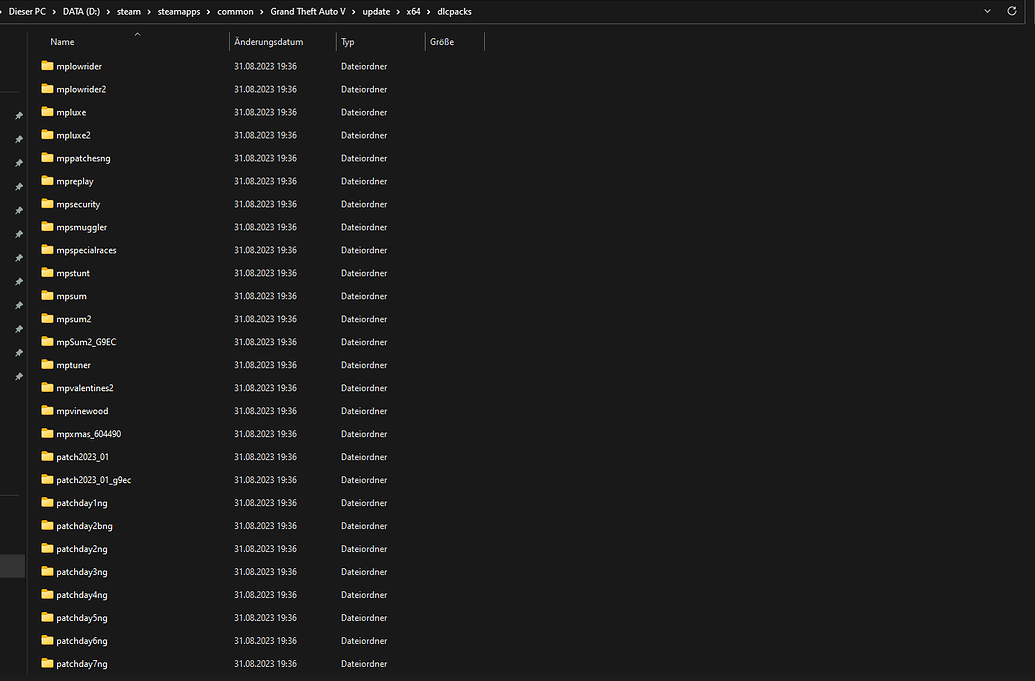Open the mpvinewood folder
1035x681 pixels.
(x=80, y=410)
